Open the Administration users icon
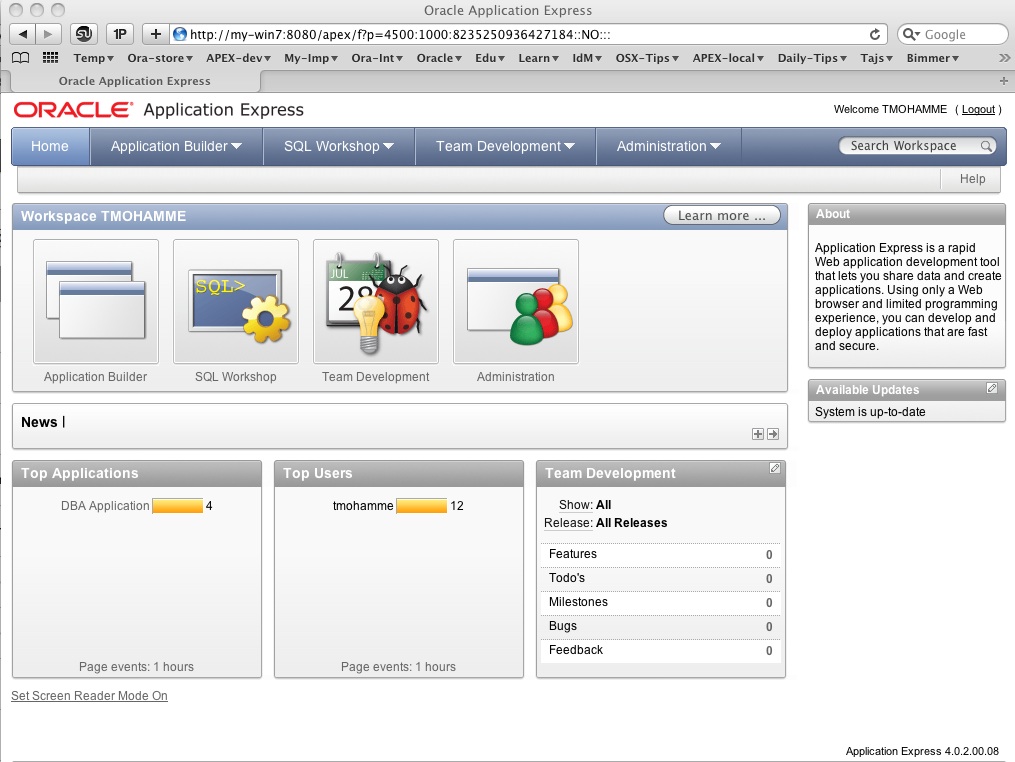 [x=516, y=302]
